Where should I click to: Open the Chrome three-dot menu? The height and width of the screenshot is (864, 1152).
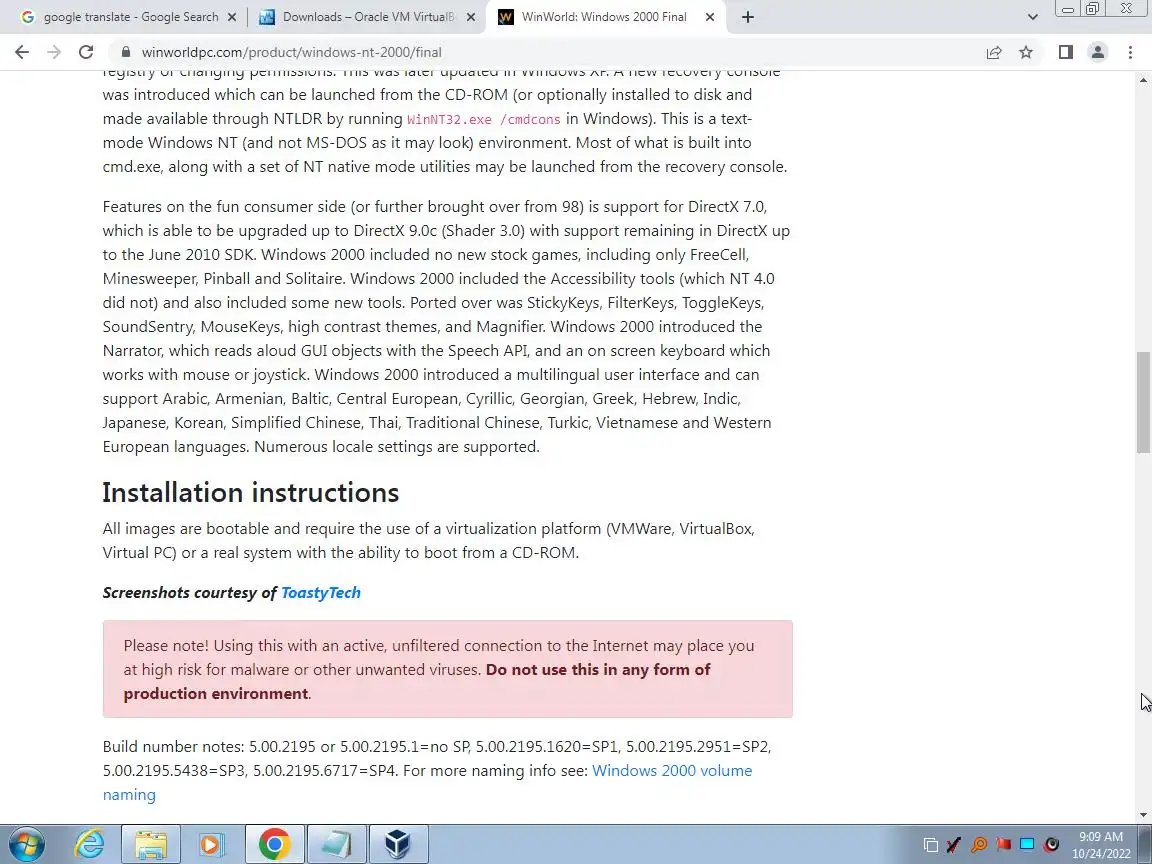pos(1130,52)
